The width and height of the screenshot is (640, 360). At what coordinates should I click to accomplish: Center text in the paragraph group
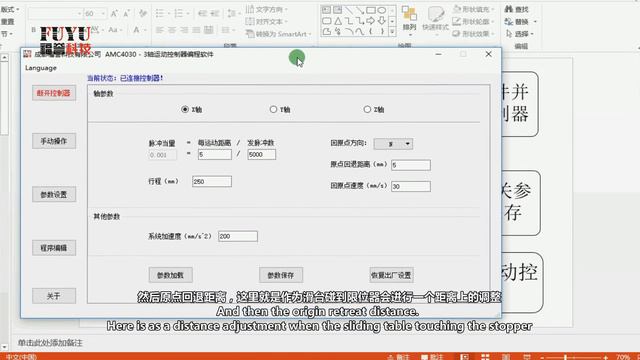click(x=172, y=30)
